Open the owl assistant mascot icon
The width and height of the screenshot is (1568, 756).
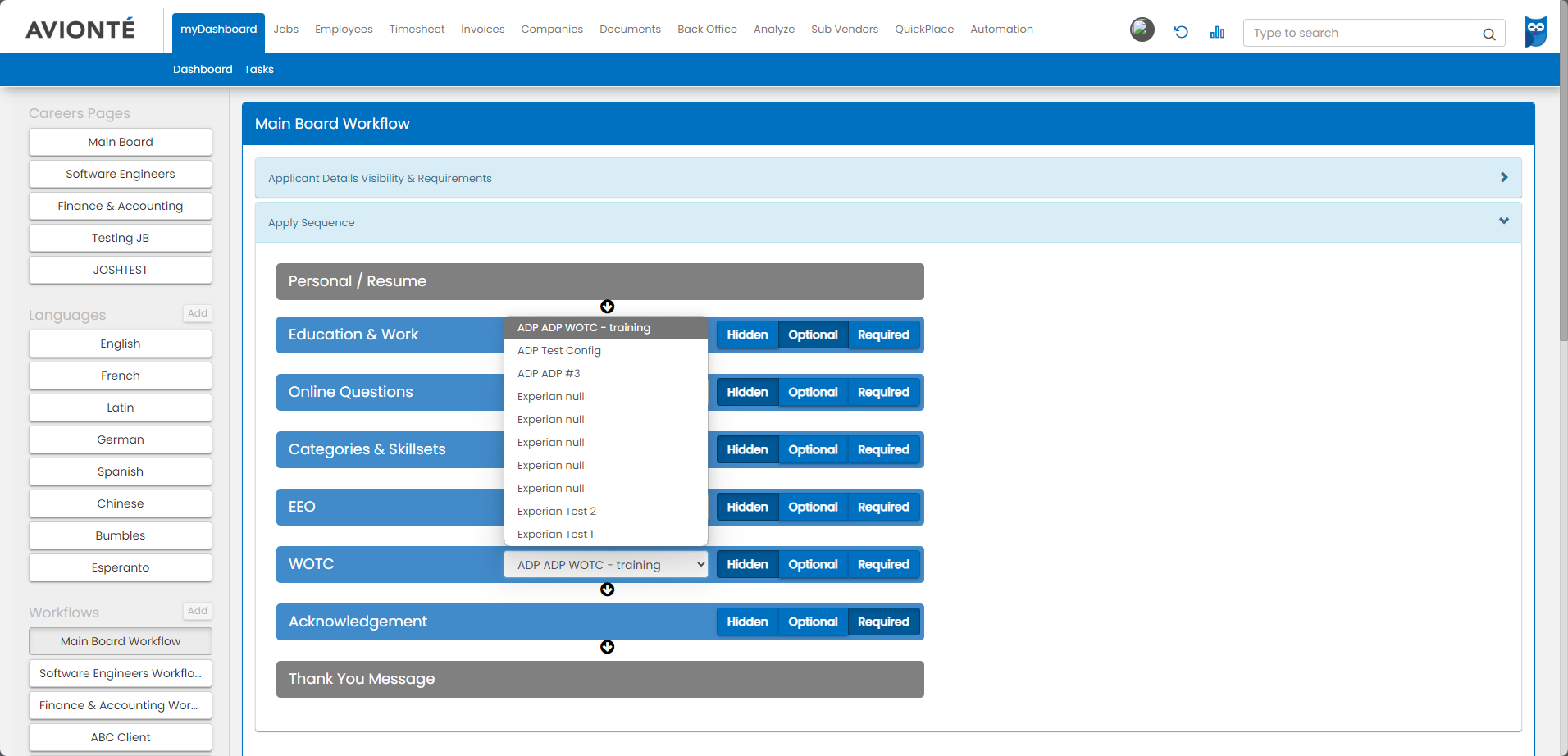[1536, 31]
